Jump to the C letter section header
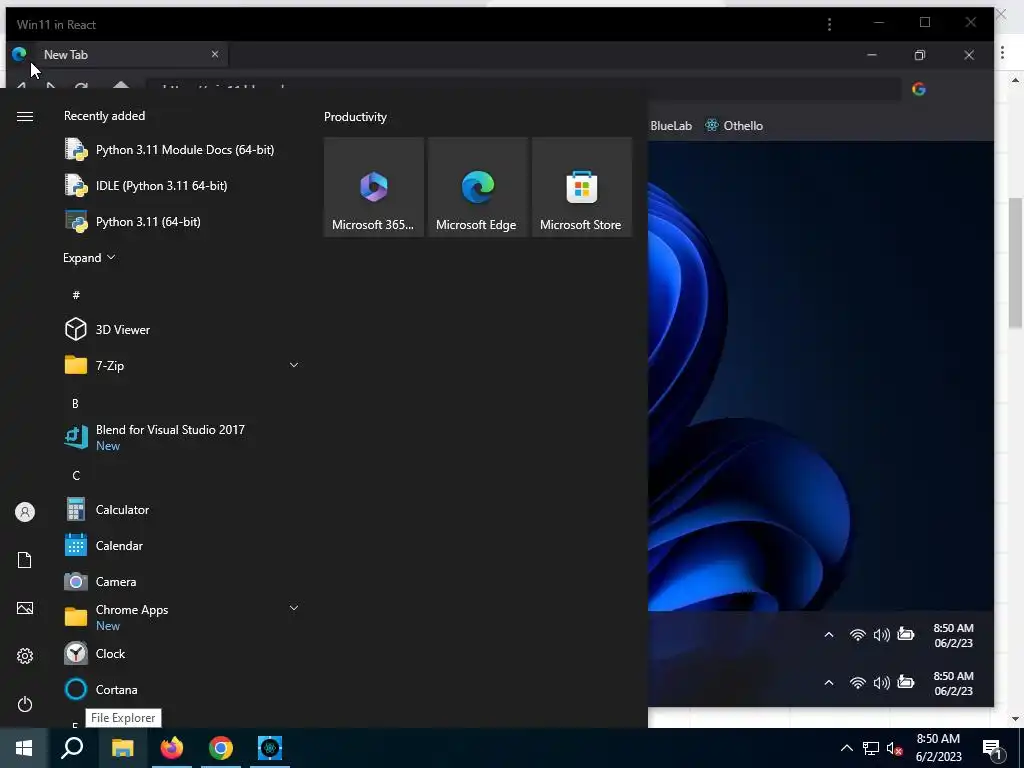The height and width of the screenshot is (768, 1024). coord(76,475)
